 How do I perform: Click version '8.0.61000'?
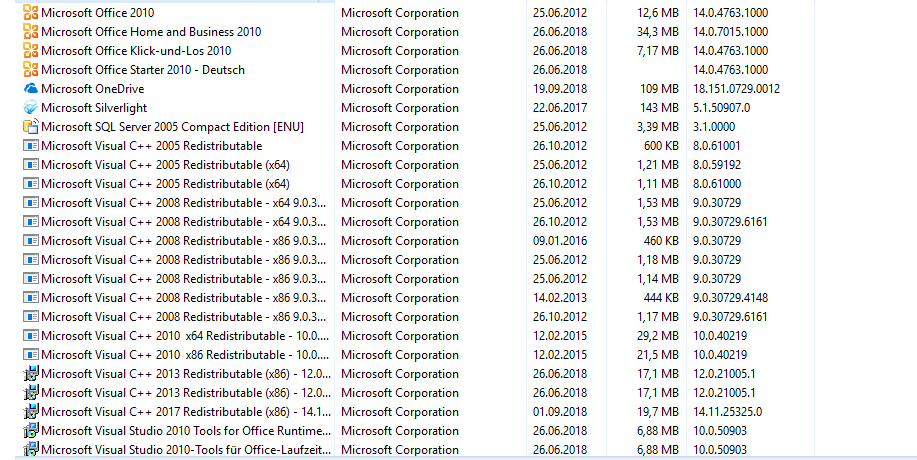[717, 184]
